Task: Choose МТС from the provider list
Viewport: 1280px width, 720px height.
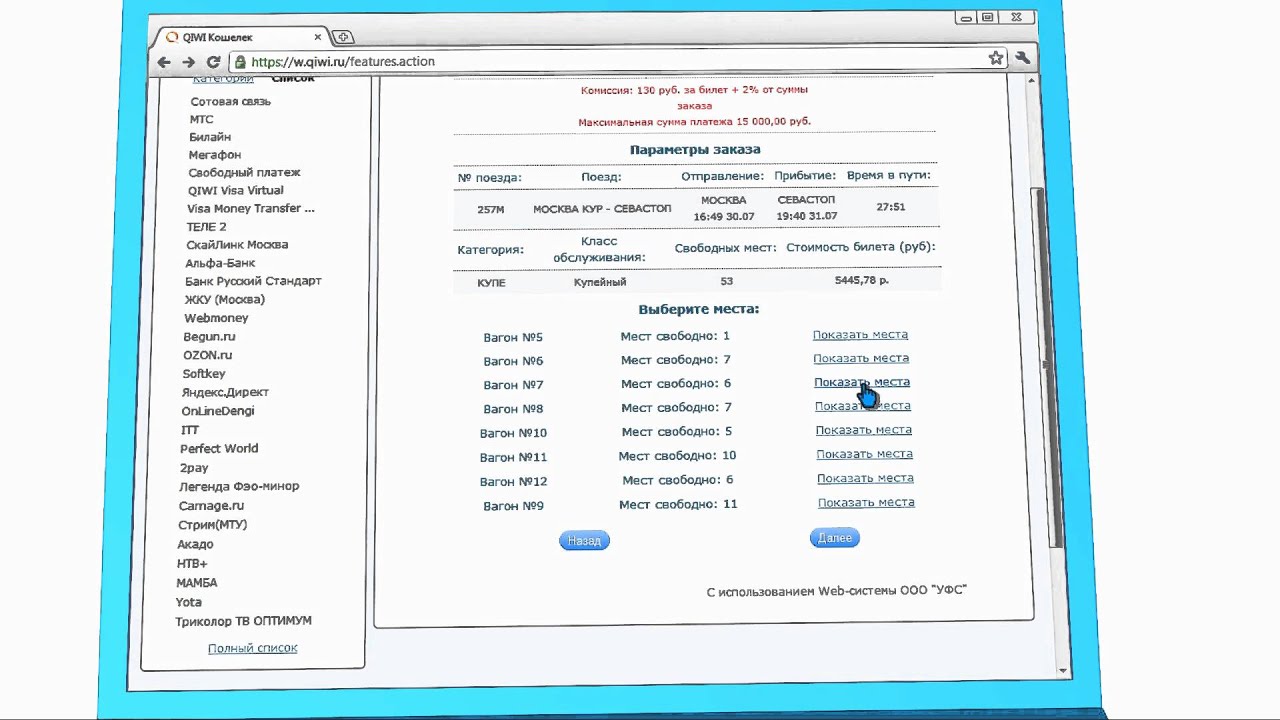Action: 201,119
